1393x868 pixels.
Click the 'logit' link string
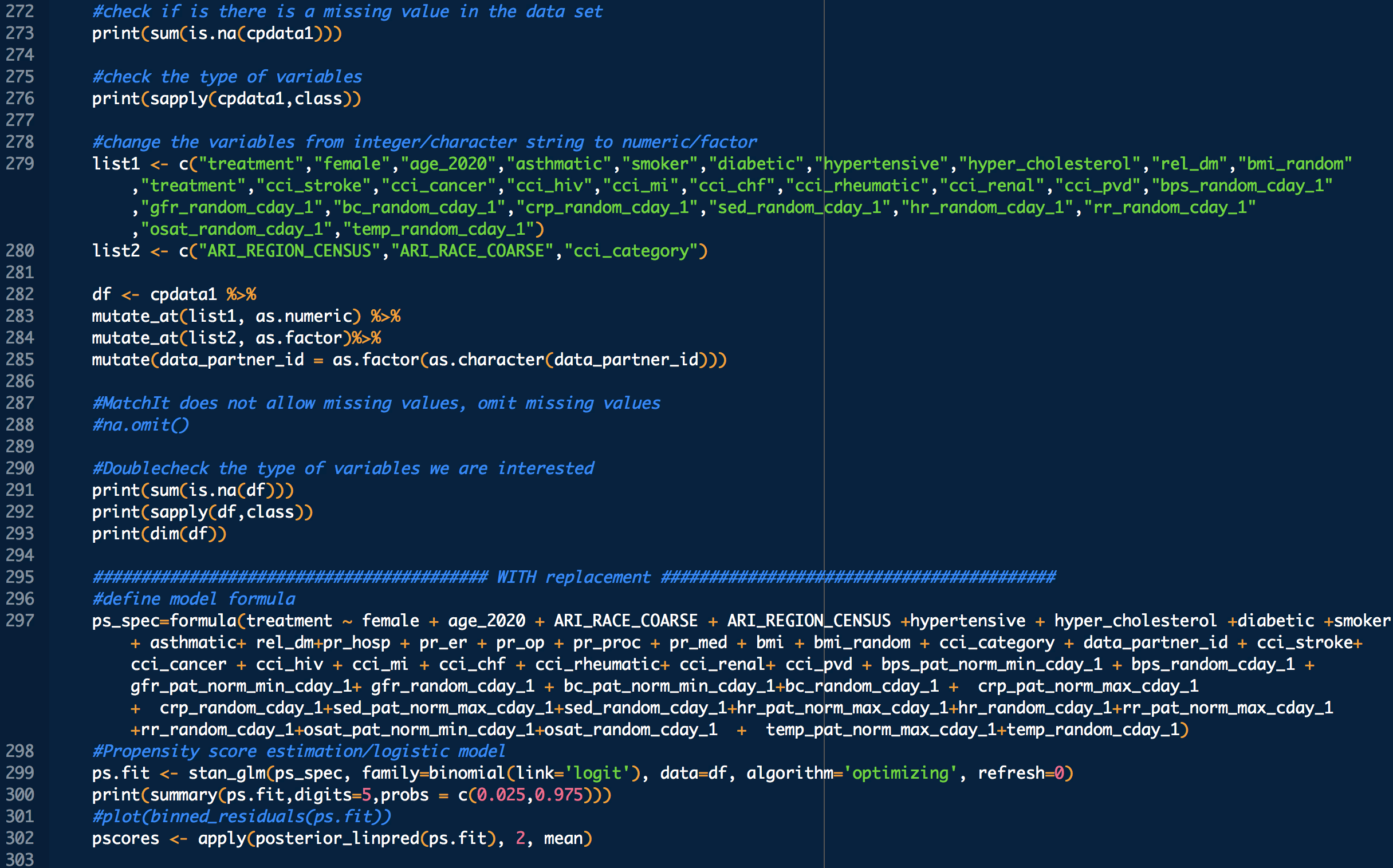(x=597, y=773)
